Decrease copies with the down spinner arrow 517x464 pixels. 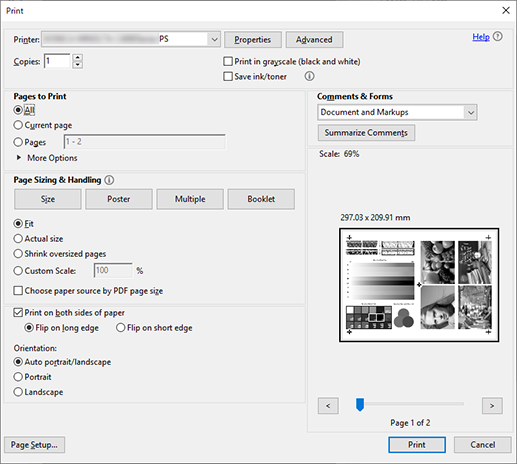point(77,65)
